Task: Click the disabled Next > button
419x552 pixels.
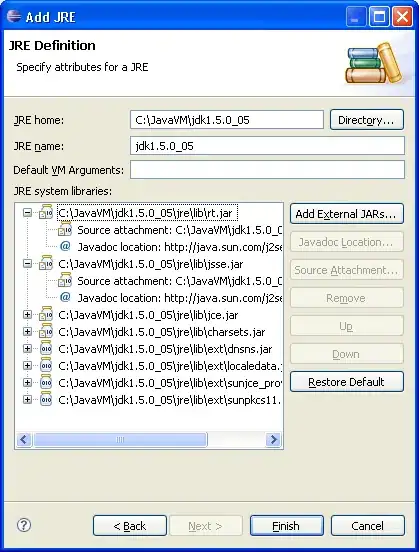Action: click(x=206, y=526)
